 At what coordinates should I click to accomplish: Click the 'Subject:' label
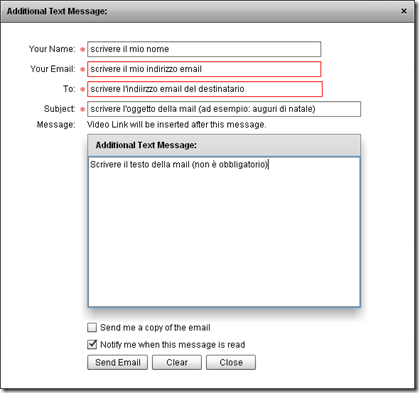pos(60,109)
